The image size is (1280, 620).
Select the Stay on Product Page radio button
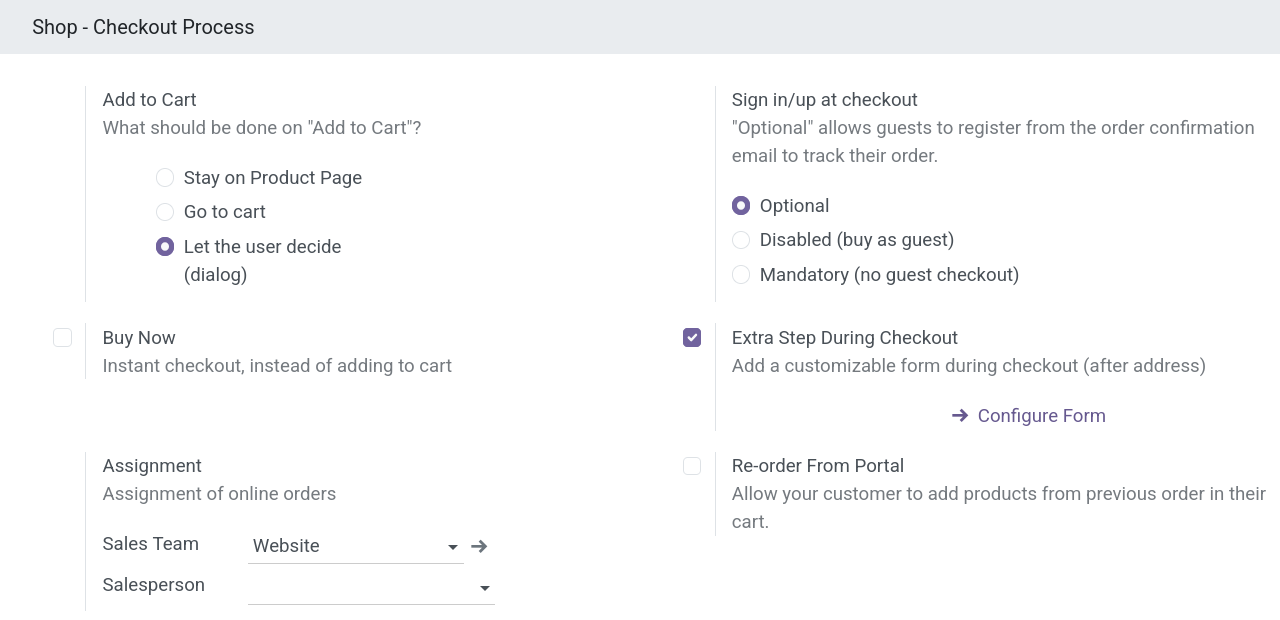[165, 178]
